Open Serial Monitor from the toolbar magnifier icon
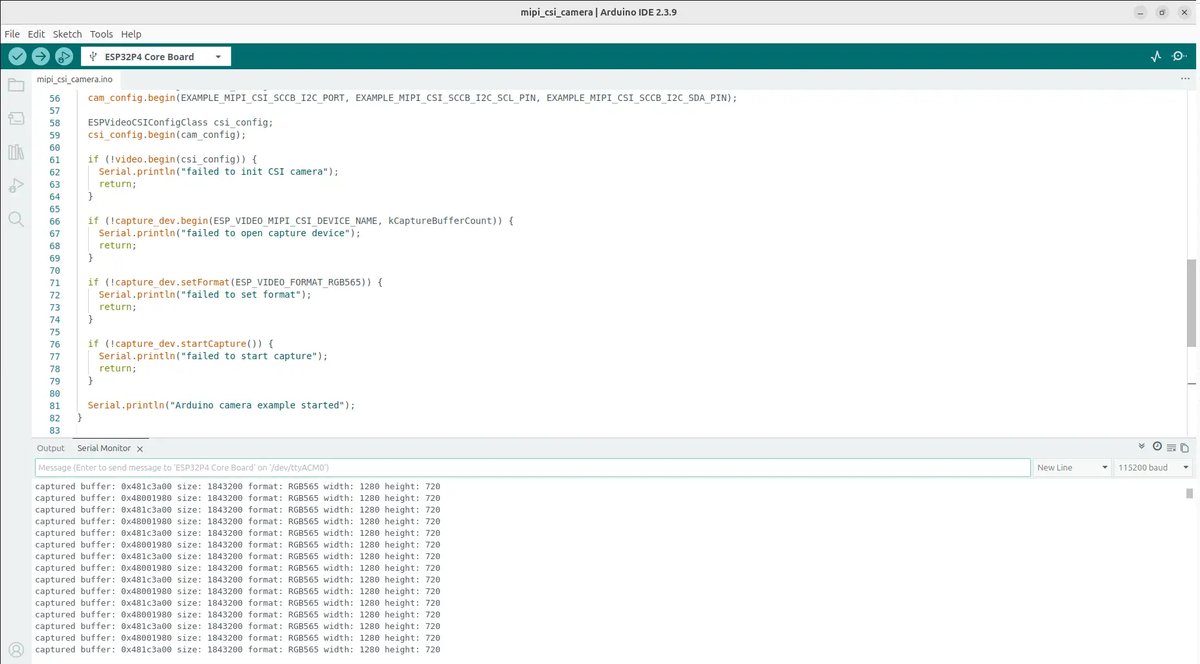The height and width of the screenshot is (664, 1200). 1180,57
